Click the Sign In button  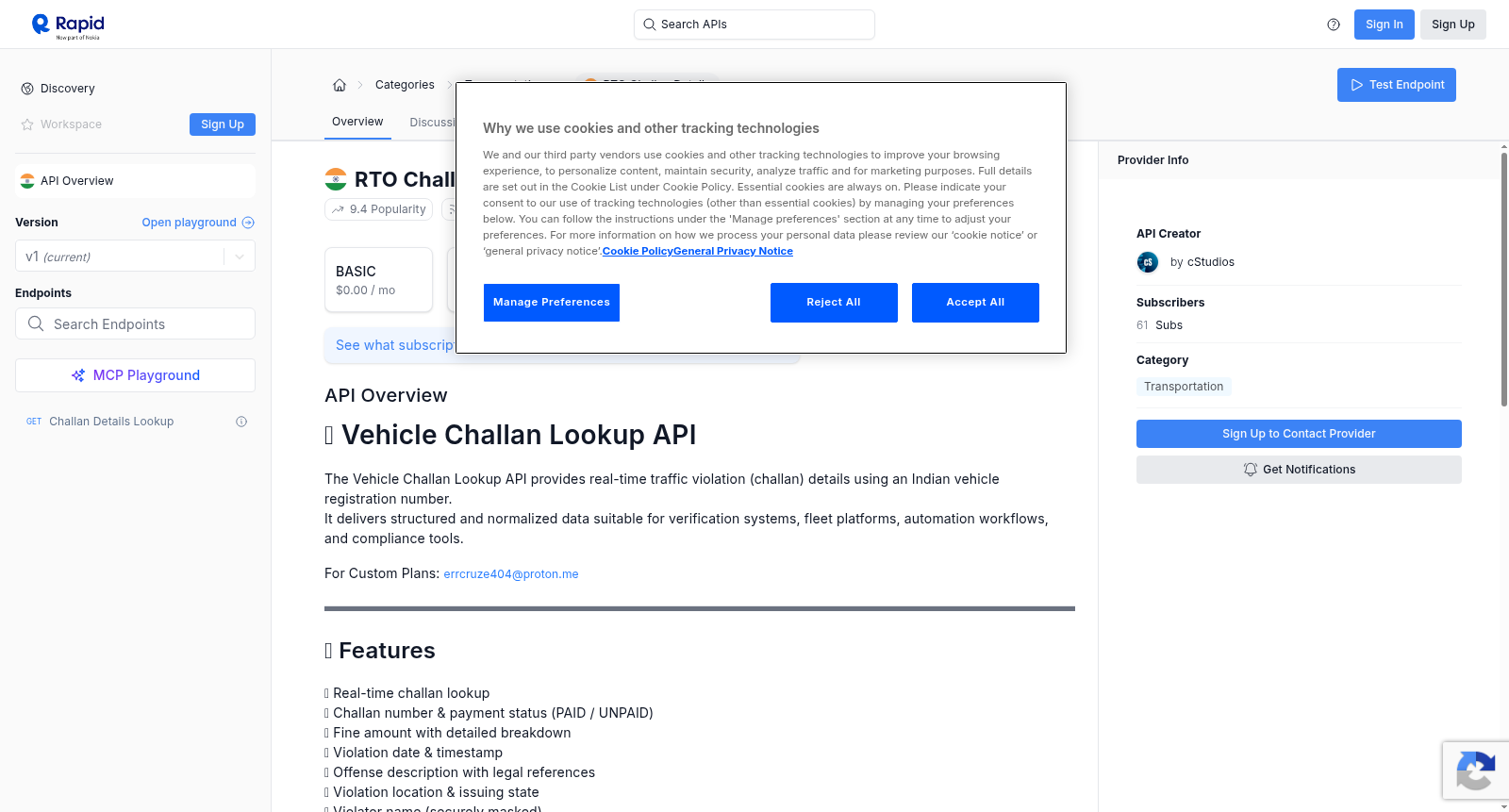[1384, 25]
